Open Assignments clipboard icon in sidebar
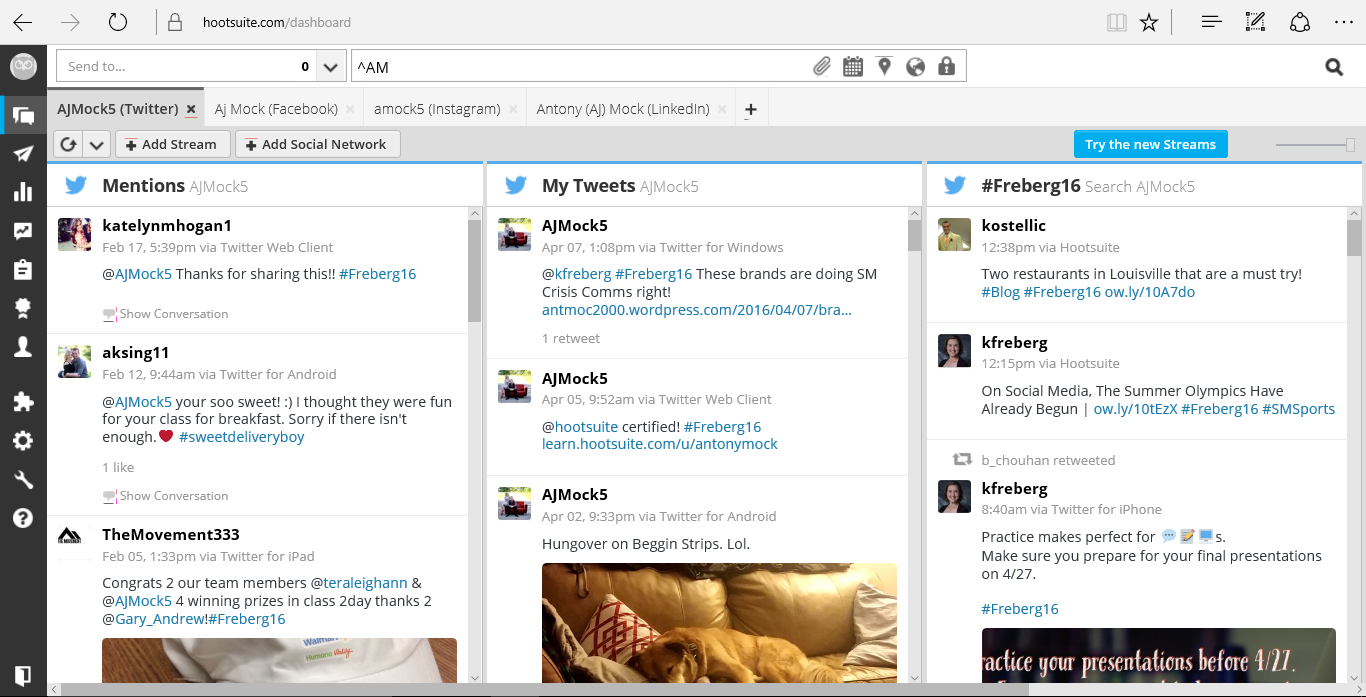 click(23, 270)
